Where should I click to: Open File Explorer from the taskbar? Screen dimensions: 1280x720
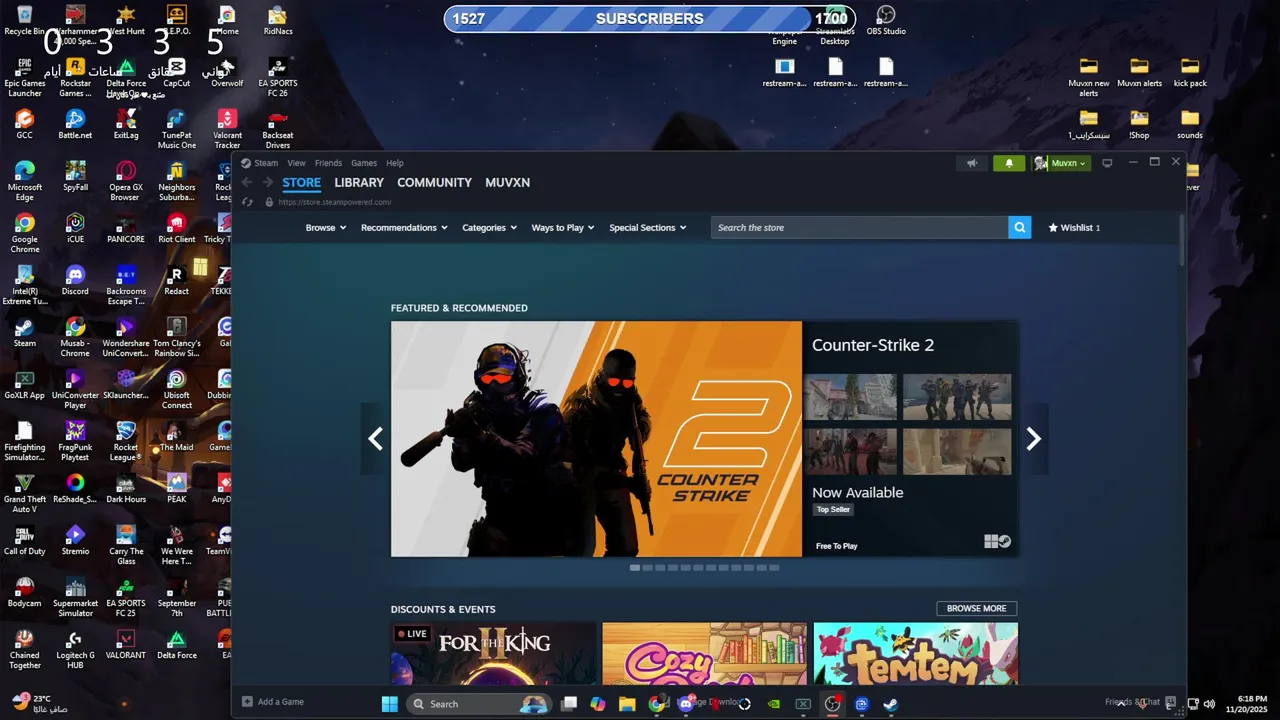pos(627,704)
